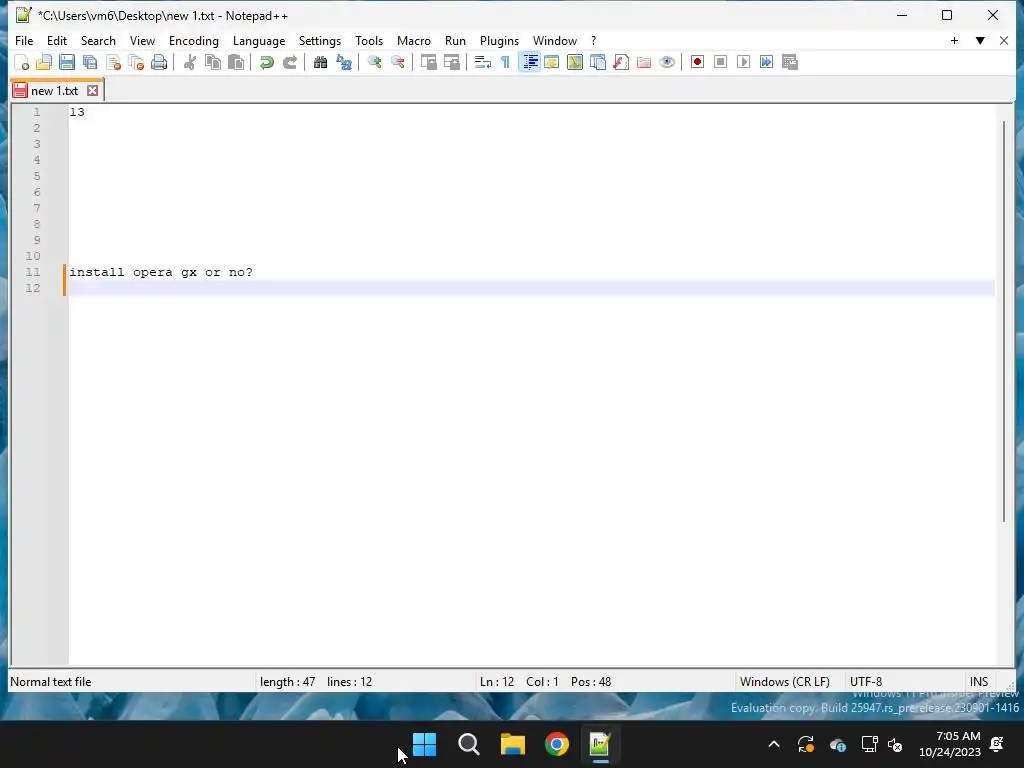Open the Plugins menu

[500, 40]
